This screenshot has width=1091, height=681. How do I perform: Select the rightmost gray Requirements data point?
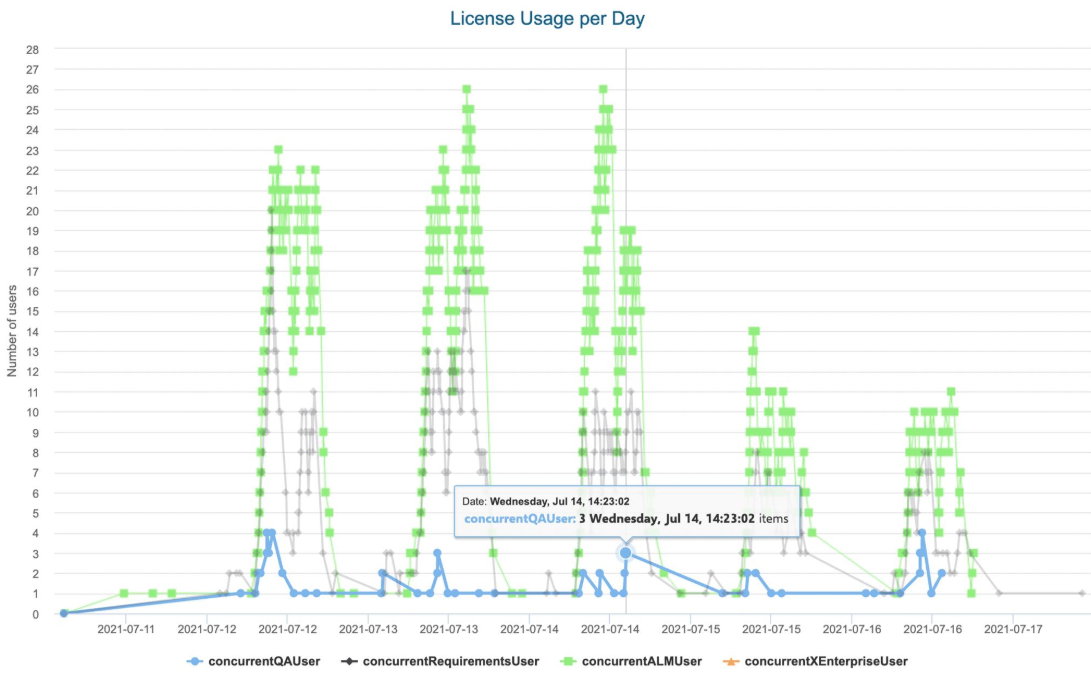pyautogui.click(x=1082, y=593)
